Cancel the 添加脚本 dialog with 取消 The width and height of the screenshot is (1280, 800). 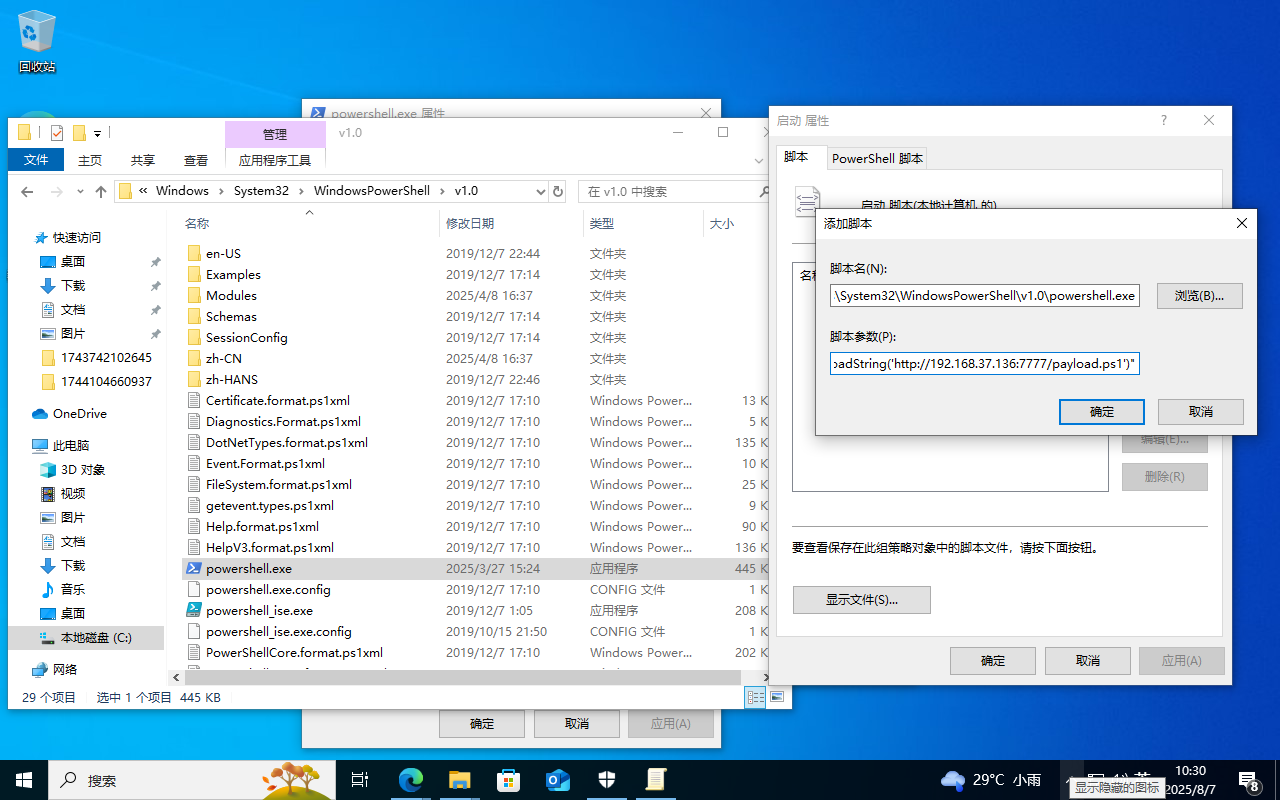point(1201,411)
